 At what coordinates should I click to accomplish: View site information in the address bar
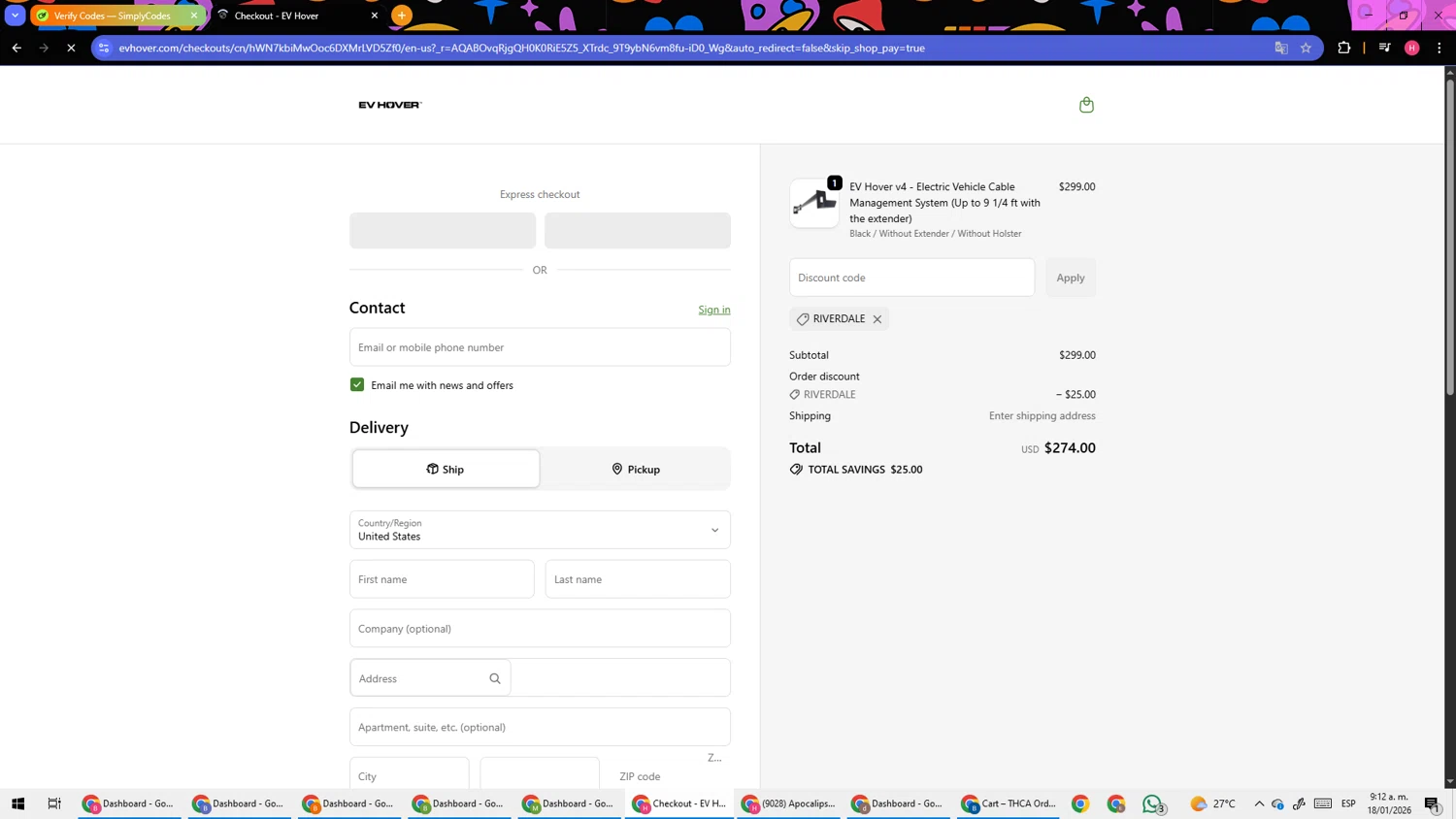tap(104, 48)
